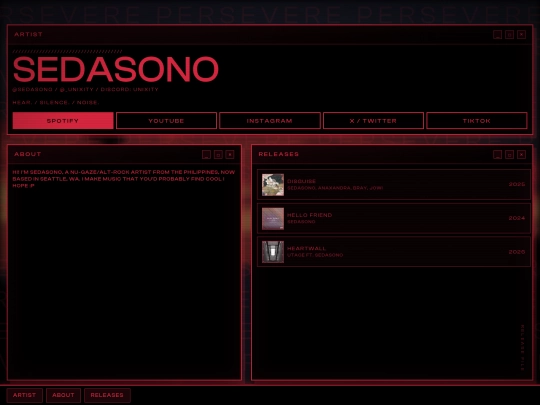Viewport: 540px width, 405px height.
Task: Open the Instagram link button
Action: [x=270, y=121]
